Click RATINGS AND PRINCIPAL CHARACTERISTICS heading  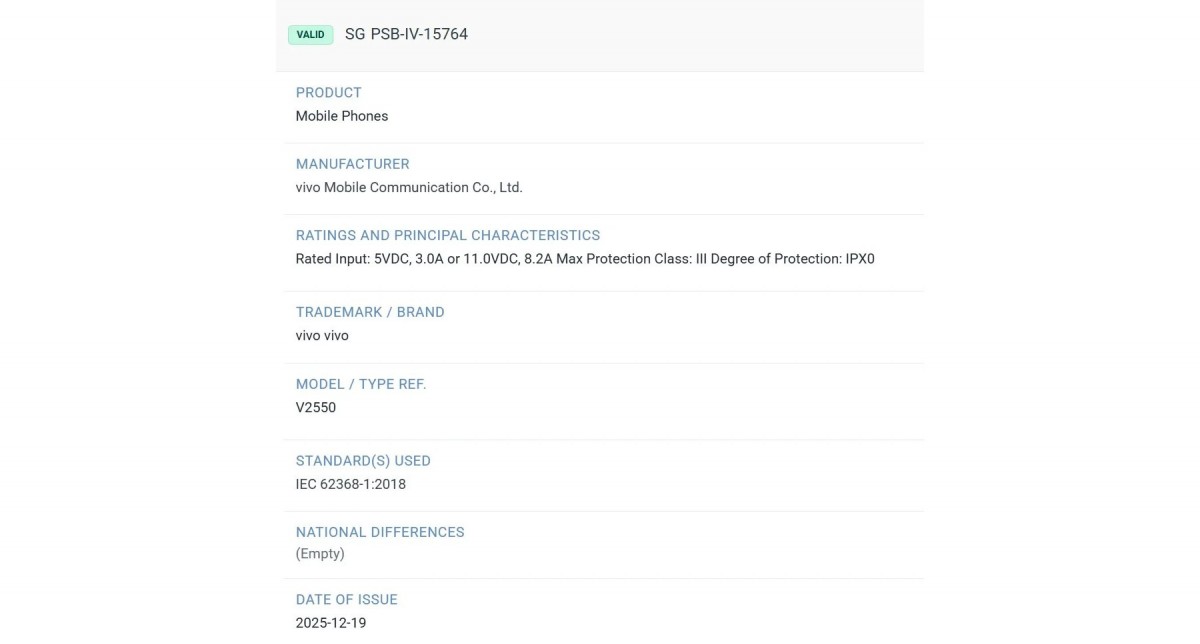click(x=447, y=236)
